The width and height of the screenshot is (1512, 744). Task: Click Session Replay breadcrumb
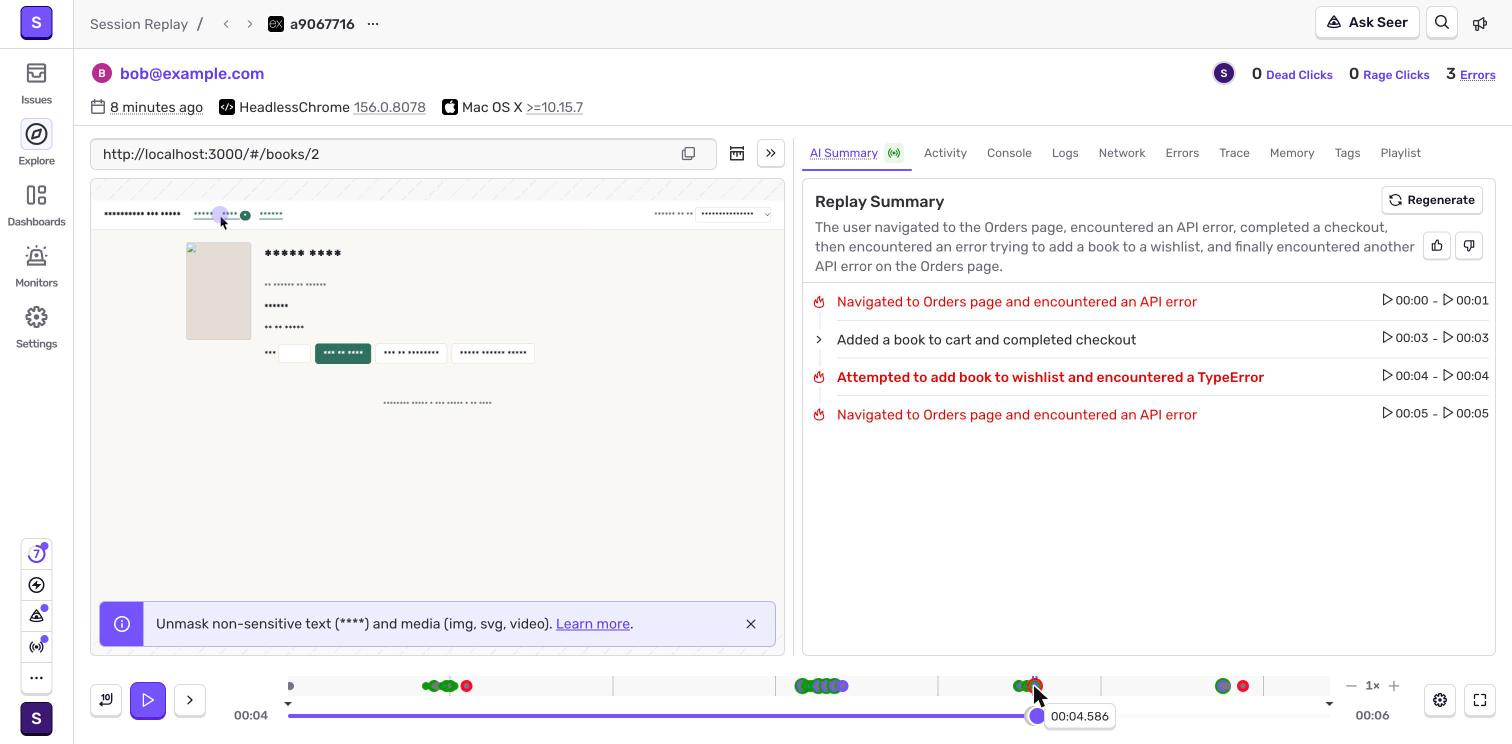point(139,24)
